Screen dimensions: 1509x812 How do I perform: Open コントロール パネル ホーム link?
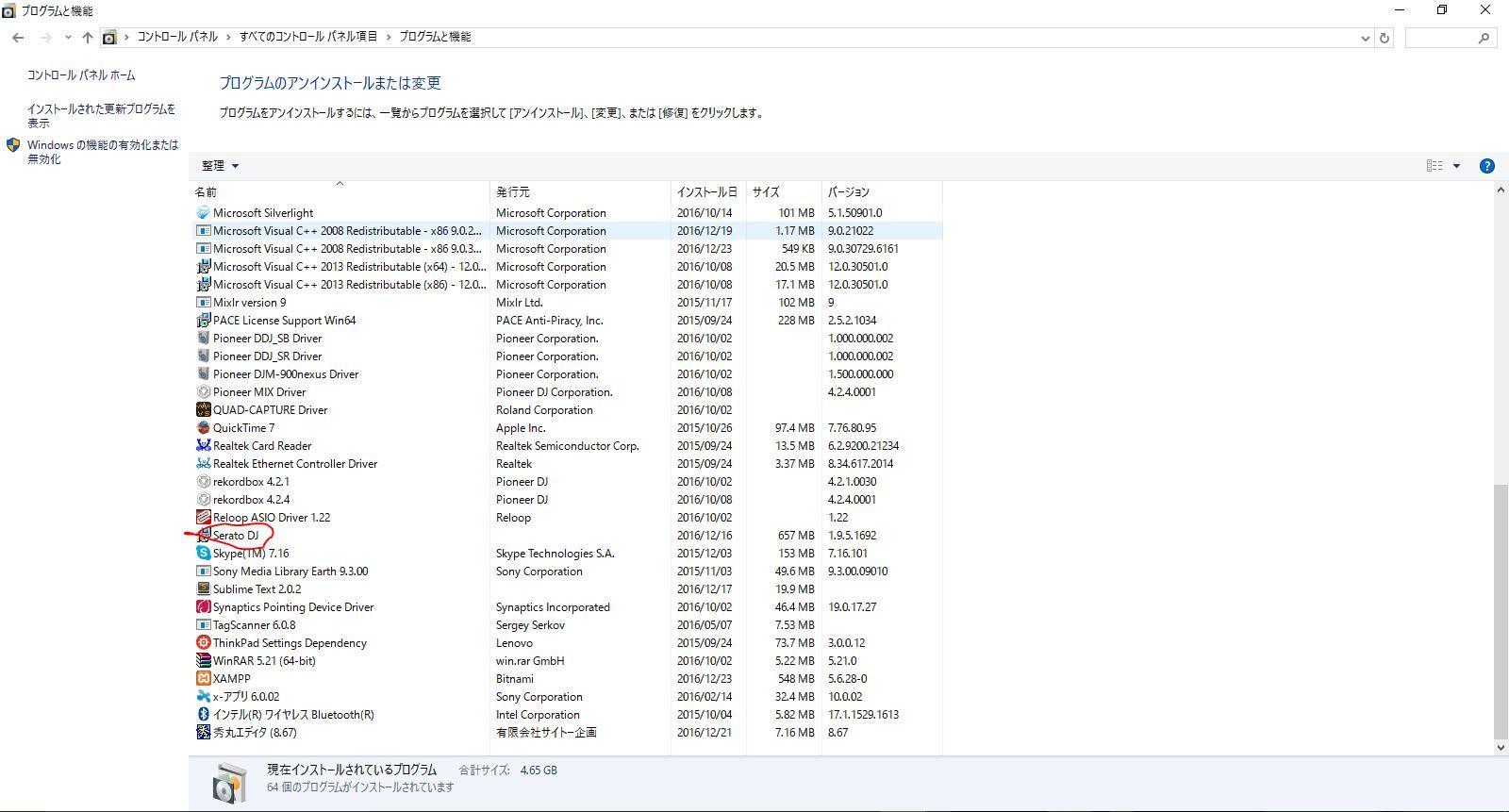pyautogui.click(x=81, y=75)
